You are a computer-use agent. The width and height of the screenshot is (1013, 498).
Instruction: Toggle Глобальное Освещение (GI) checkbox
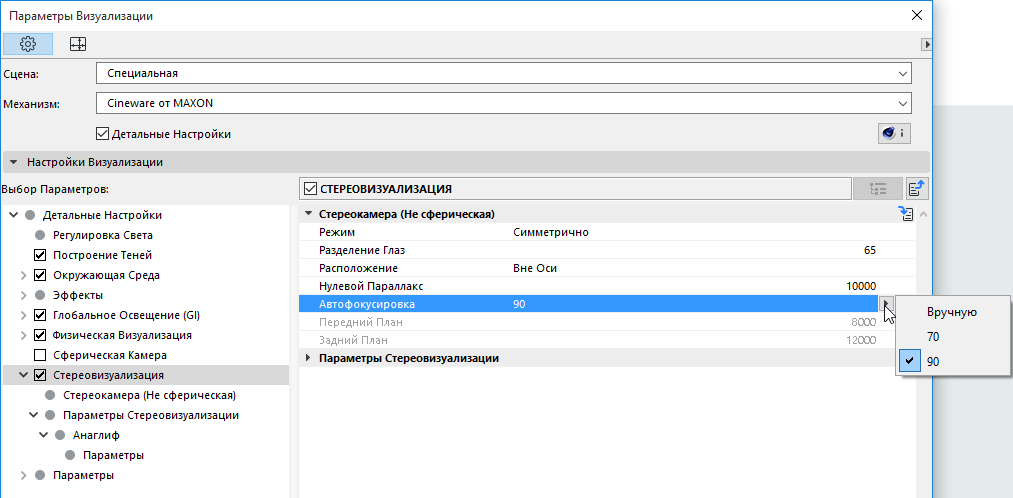tap(40, 315)
